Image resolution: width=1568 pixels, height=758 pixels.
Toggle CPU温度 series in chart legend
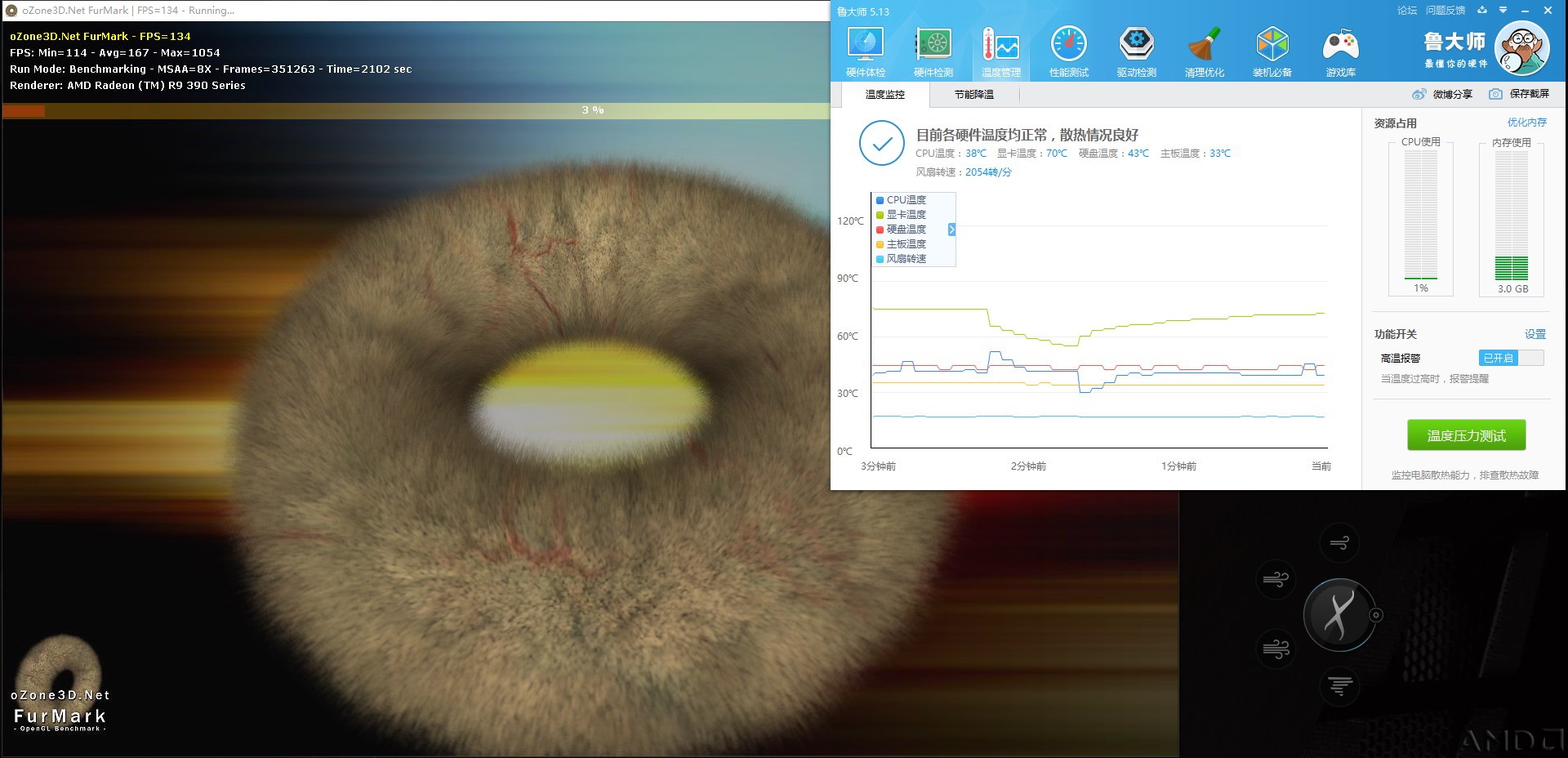point(901,200)
